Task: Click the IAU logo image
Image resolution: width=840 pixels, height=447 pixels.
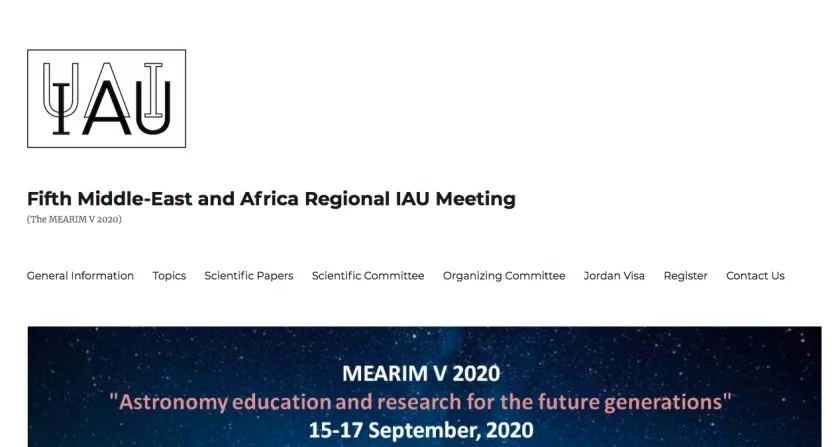Action: point(106,99)
